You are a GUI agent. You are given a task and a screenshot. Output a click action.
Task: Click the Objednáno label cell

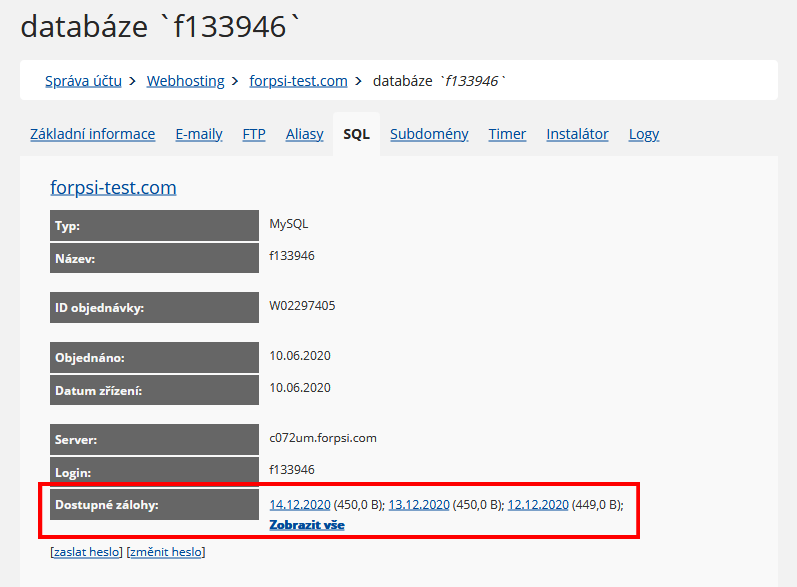click(x=155, y=357)
